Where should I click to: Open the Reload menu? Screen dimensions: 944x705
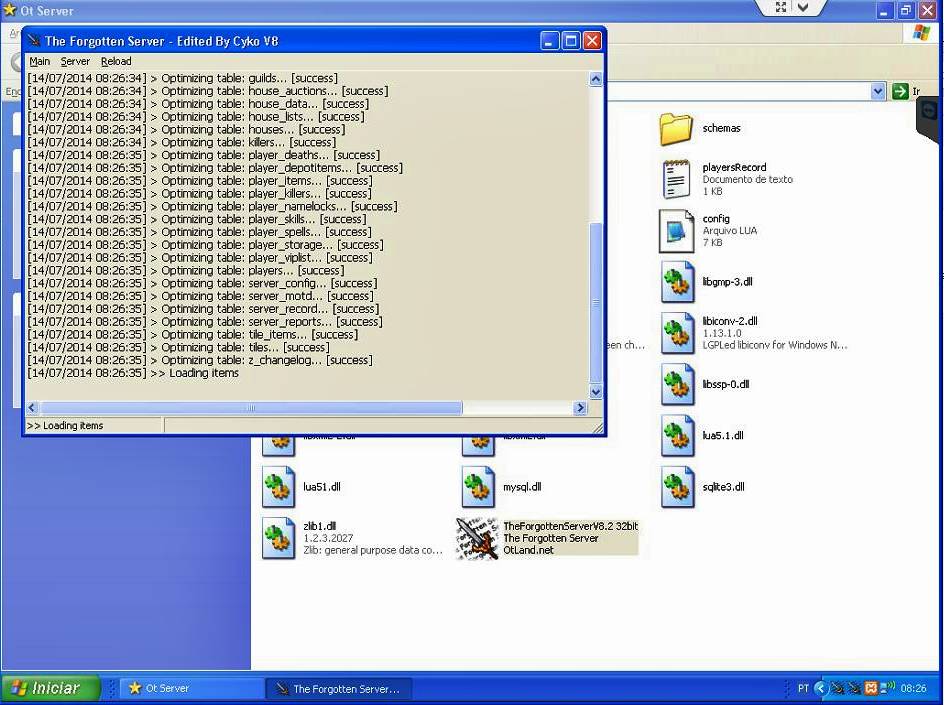tap(116, 61)
